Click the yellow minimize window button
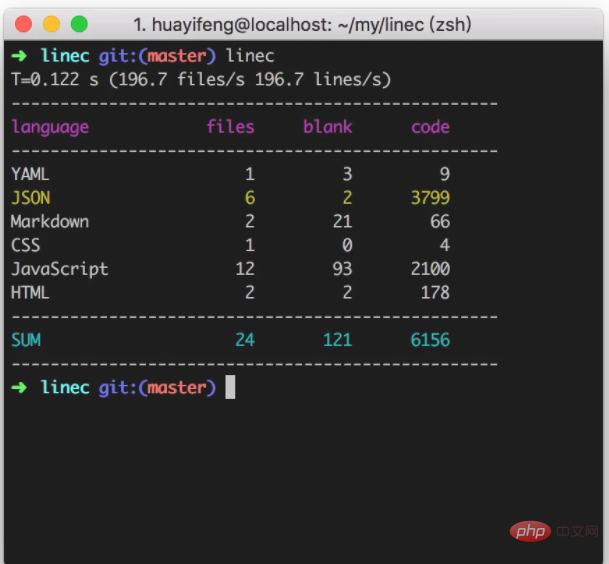This screenshot has width=609, height=564. (51, 23)
